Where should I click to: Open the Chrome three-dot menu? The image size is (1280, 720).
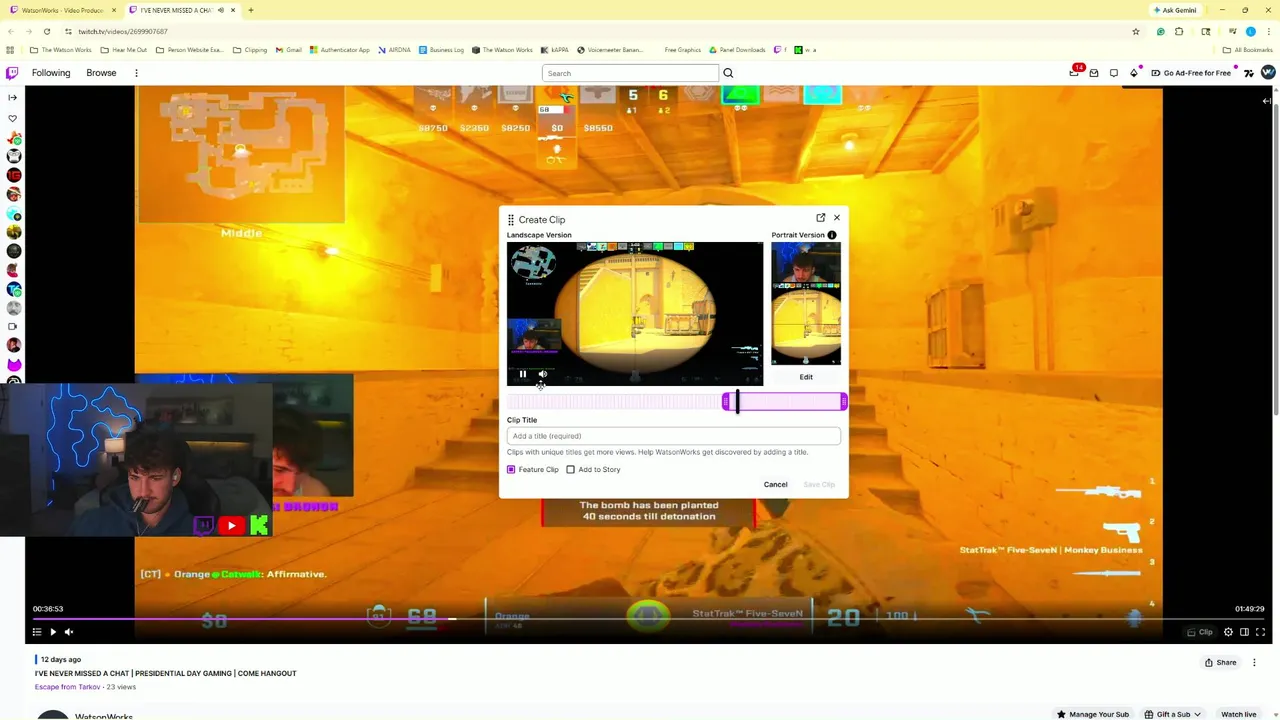point(1267,31)
